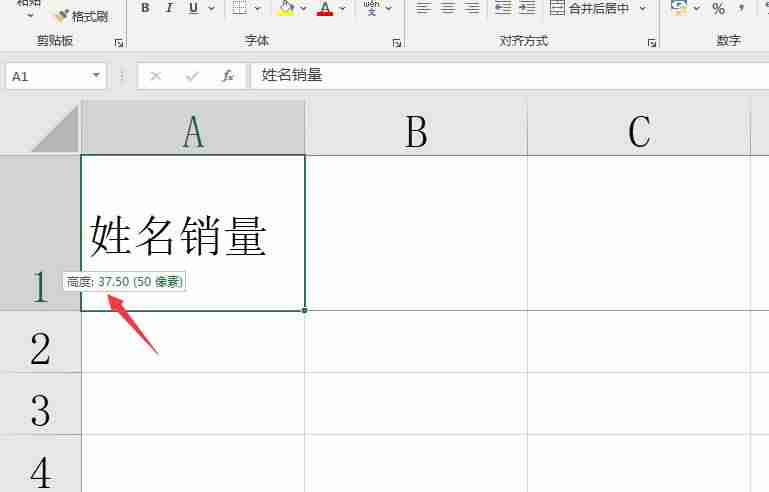
Task: Click the Number (数字) group label
Action: 728,40
